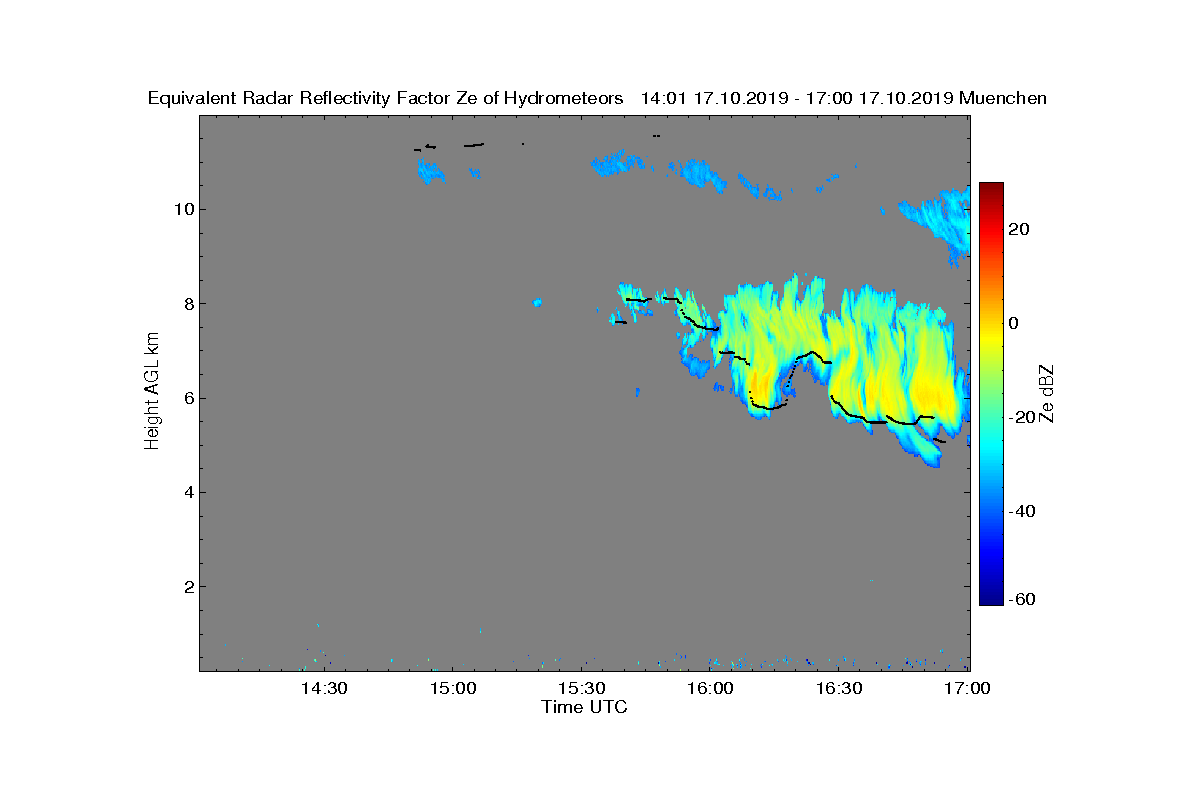Click the colorbar value 0
The width and height of the screenshot is (1200, 800).
(1014, 323)
